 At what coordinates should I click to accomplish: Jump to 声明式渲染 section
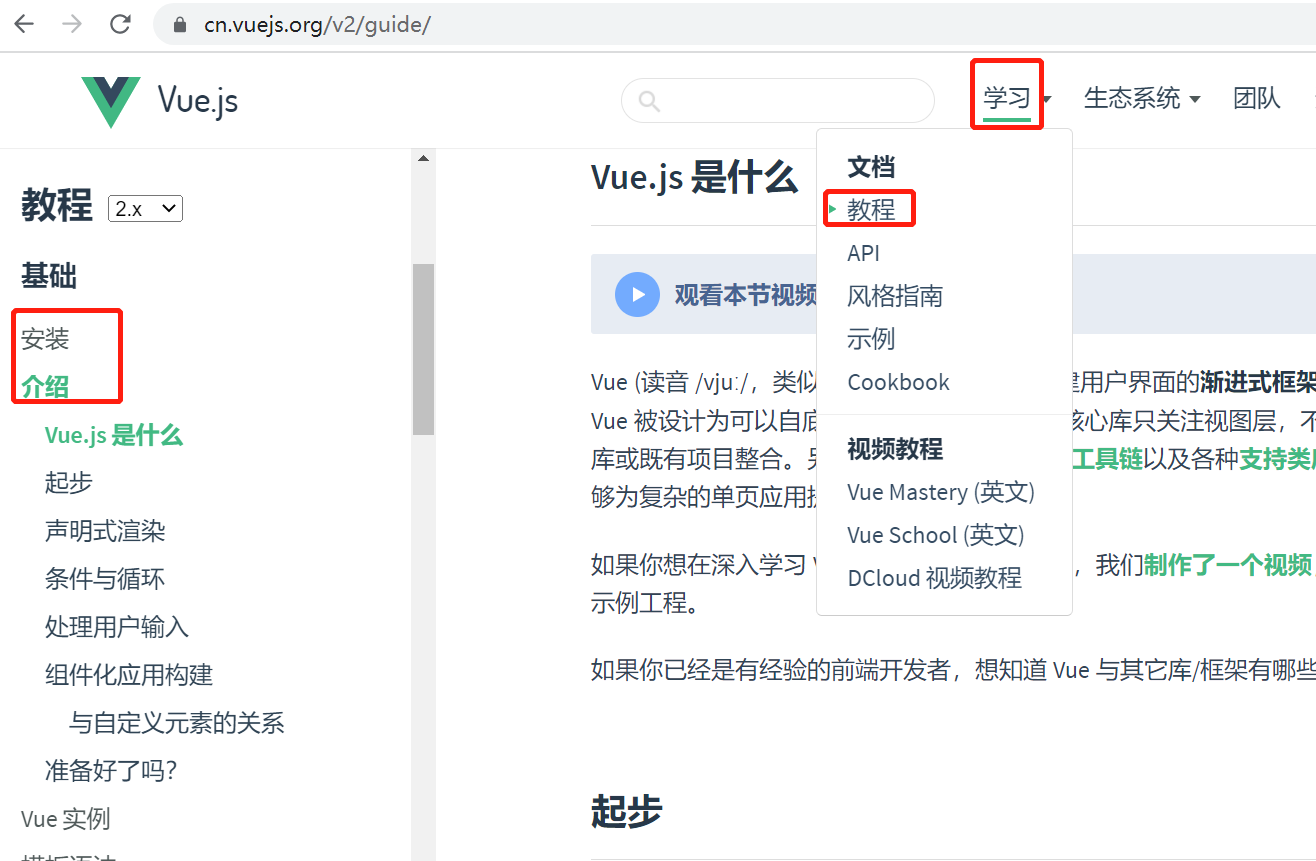[105, 531]
